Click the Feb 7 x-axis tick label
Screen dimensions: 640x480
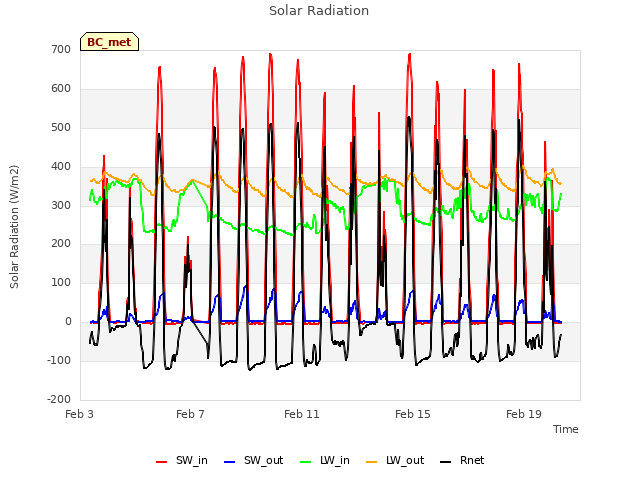[x=190, y=414]
